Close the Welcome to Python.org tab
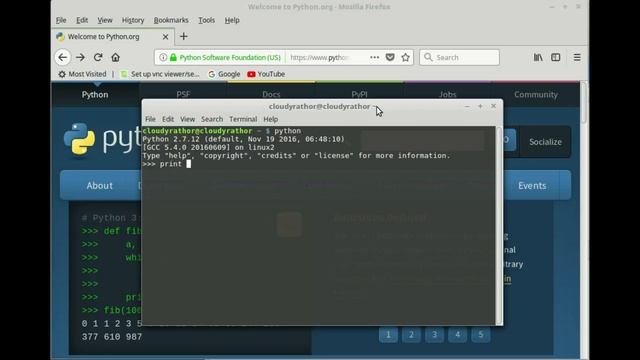This screenshot has width=640, height=360. tap(165, 37)
